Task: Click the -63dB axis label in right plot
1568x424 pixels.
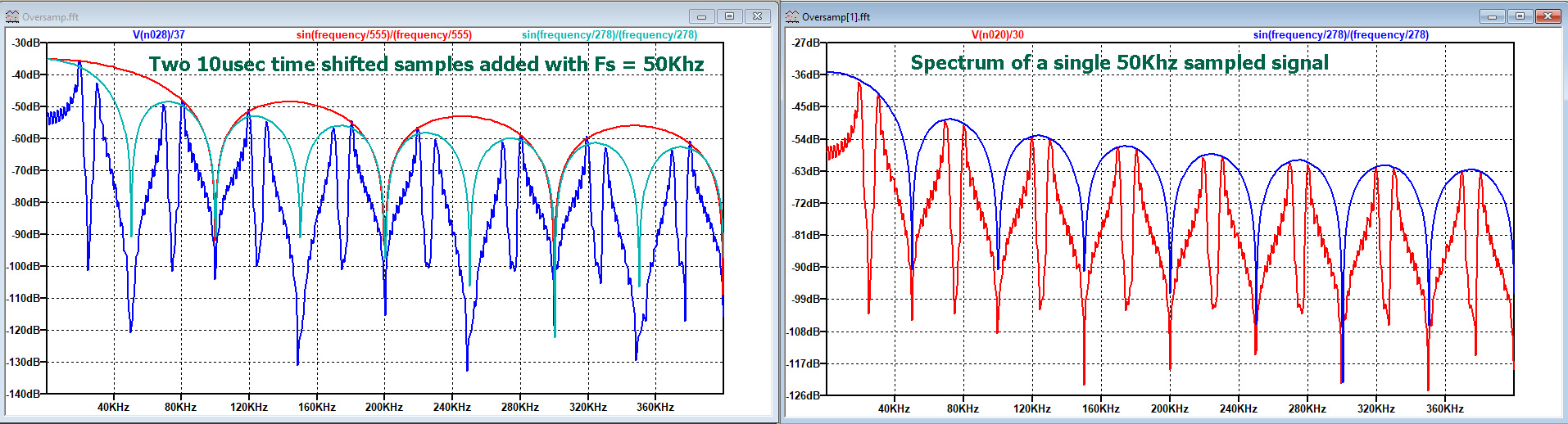Action: [806, 171]
